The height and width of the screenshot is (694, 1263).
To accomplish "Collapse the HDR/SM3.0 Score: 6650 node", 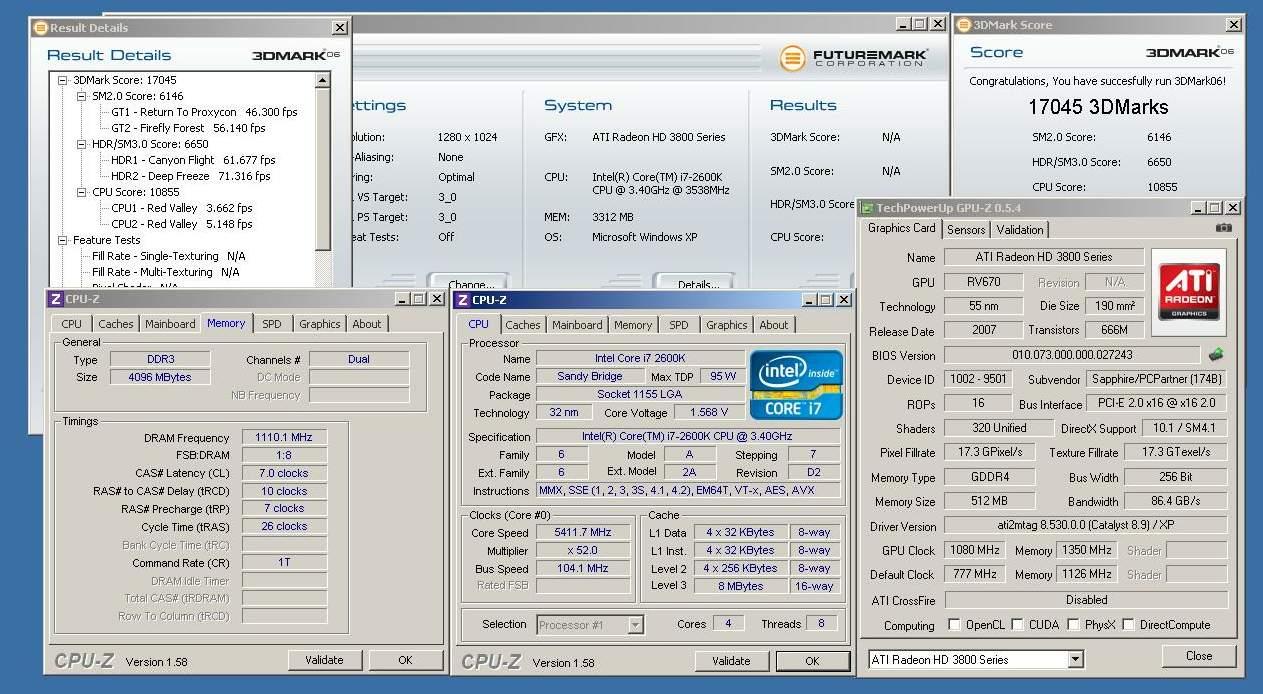I will [x=82, y=144].
